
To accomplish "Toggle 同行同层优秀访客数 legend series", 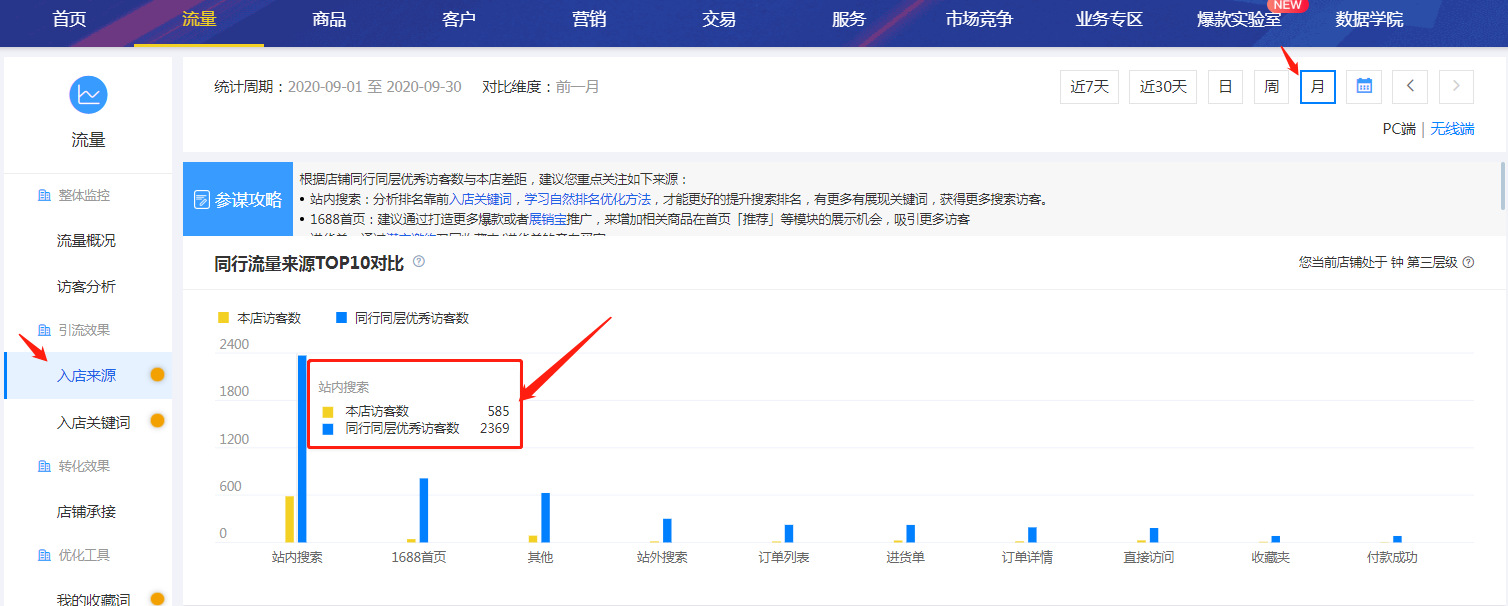I will (402, 318).
